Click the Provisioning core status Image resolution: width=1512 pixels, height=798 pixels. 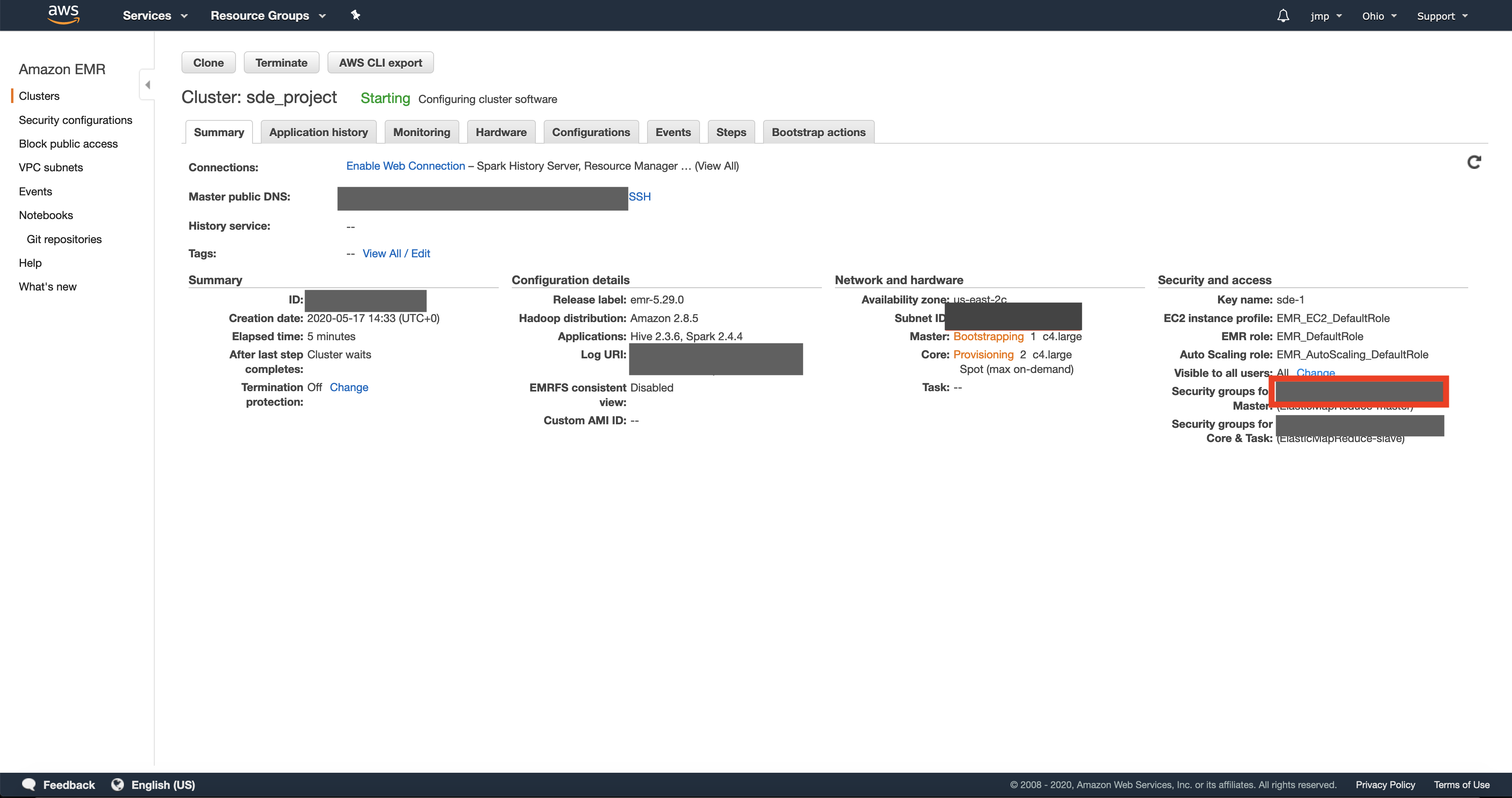[983, 355]
